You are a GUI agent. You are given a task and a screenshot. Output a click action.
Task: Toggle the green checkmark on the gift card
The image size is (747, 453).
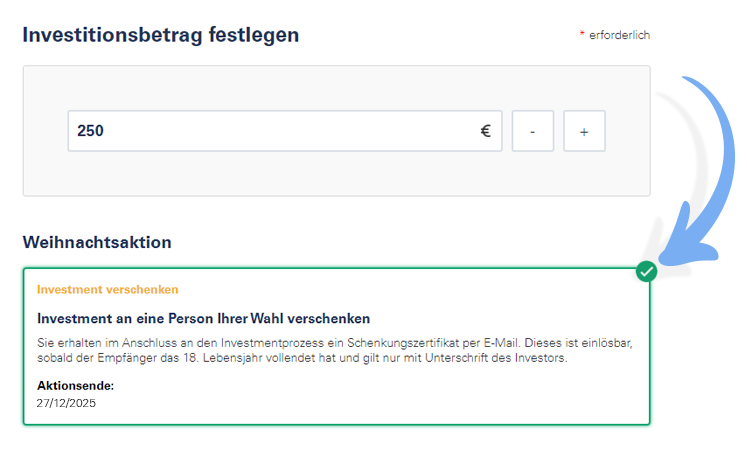(x=647, y=271)
